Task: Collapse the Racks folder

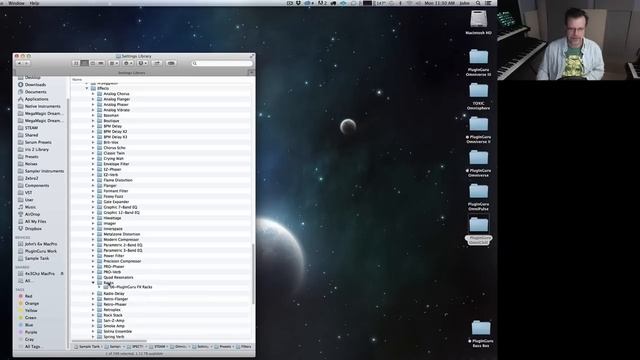Action: click(93, 282)
